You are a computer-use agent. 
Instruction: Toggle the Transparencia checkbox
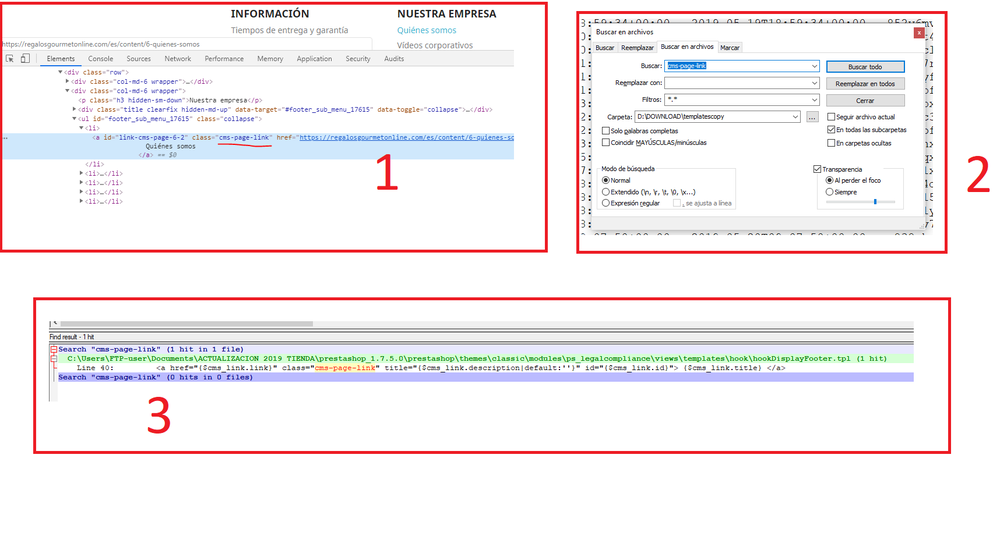click(817, 169)
